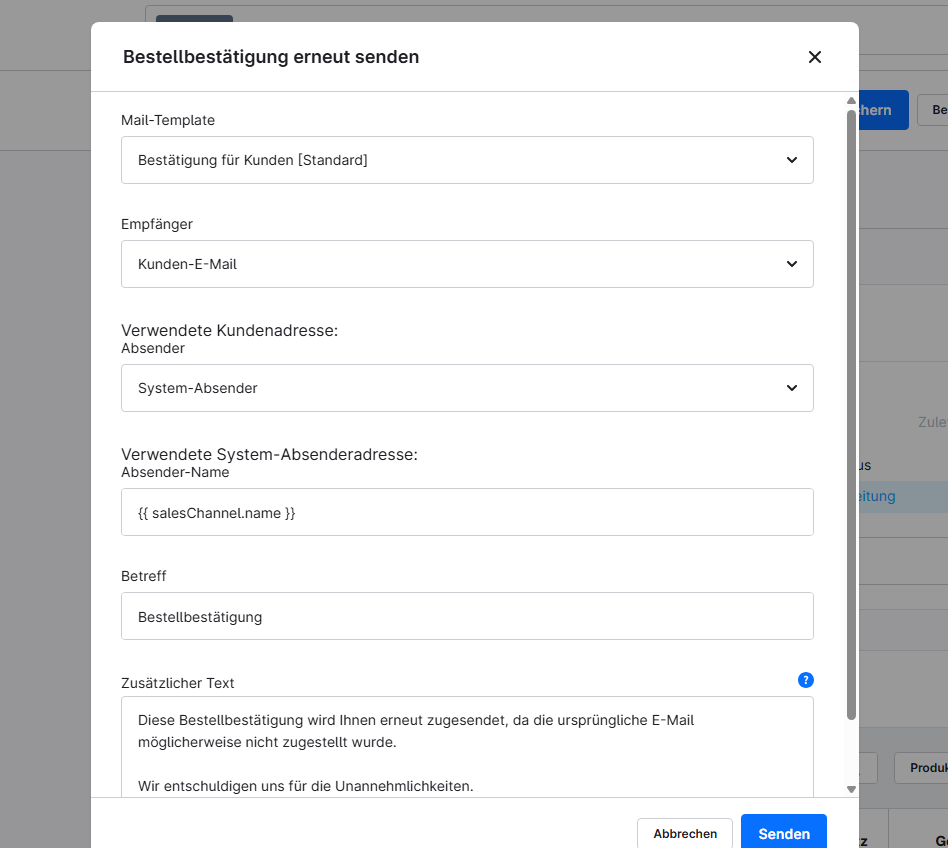
Task: Close the Bestellbestätigung dialog with the X icon
Action: click(815, 57)
